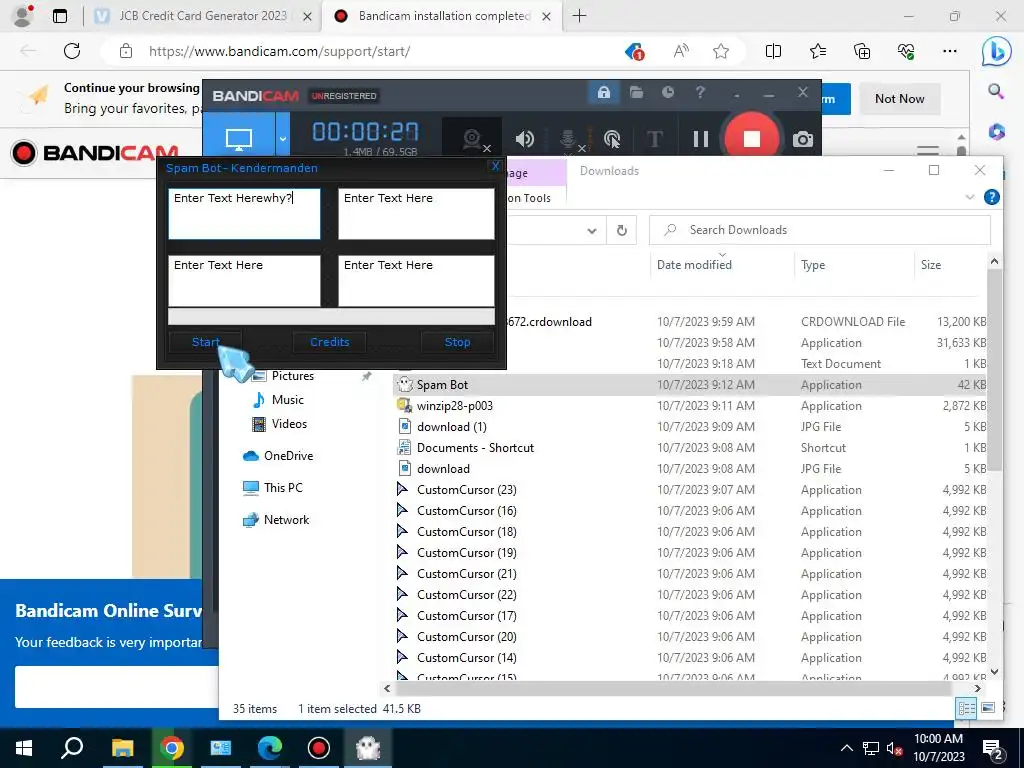
Task: Open Bandicam output folder icon
Action: click(636, 92)
